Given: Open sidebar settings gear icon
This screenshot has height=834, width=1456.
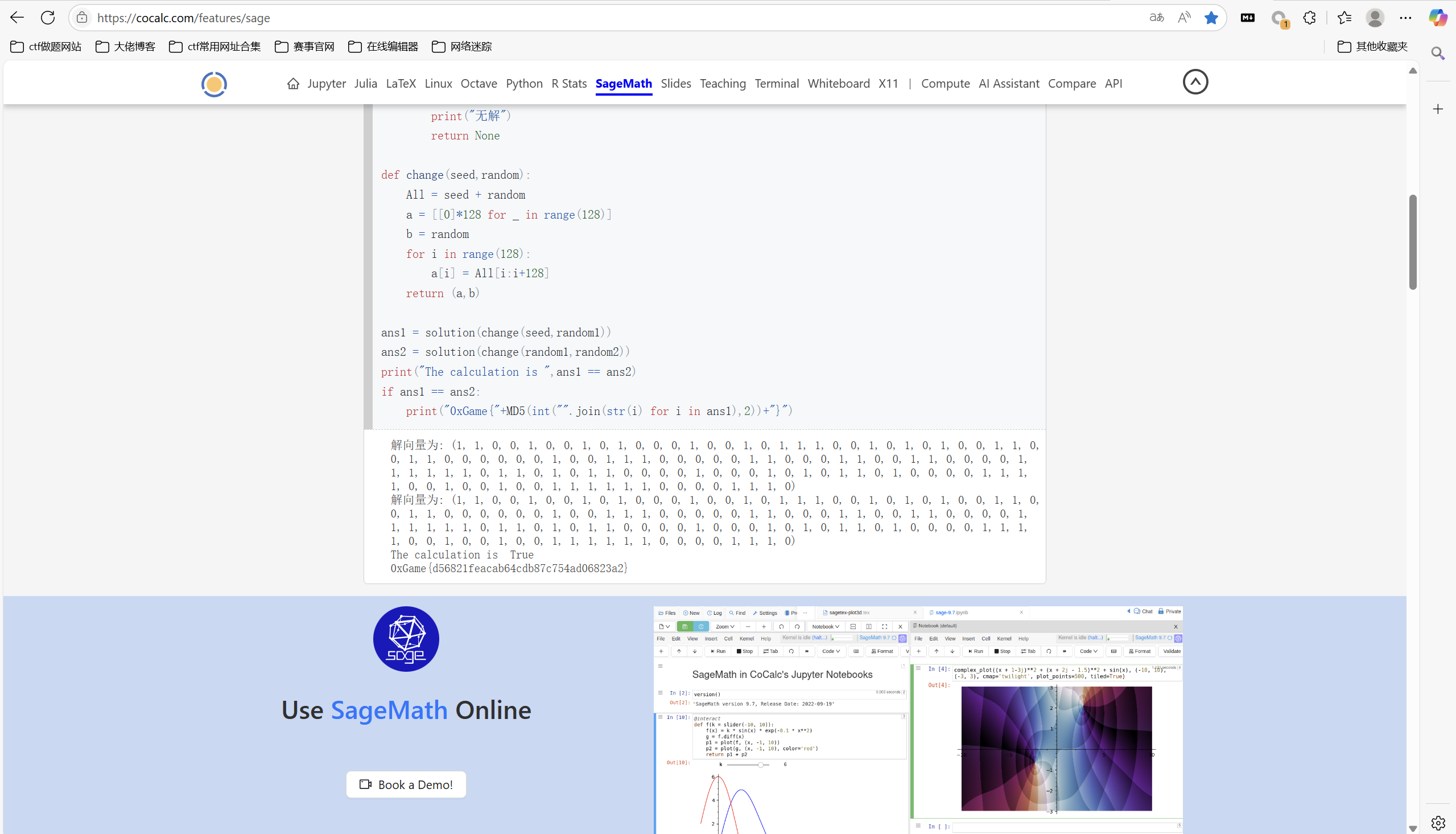Looking at the screenshot, I should pos(1438,823).
